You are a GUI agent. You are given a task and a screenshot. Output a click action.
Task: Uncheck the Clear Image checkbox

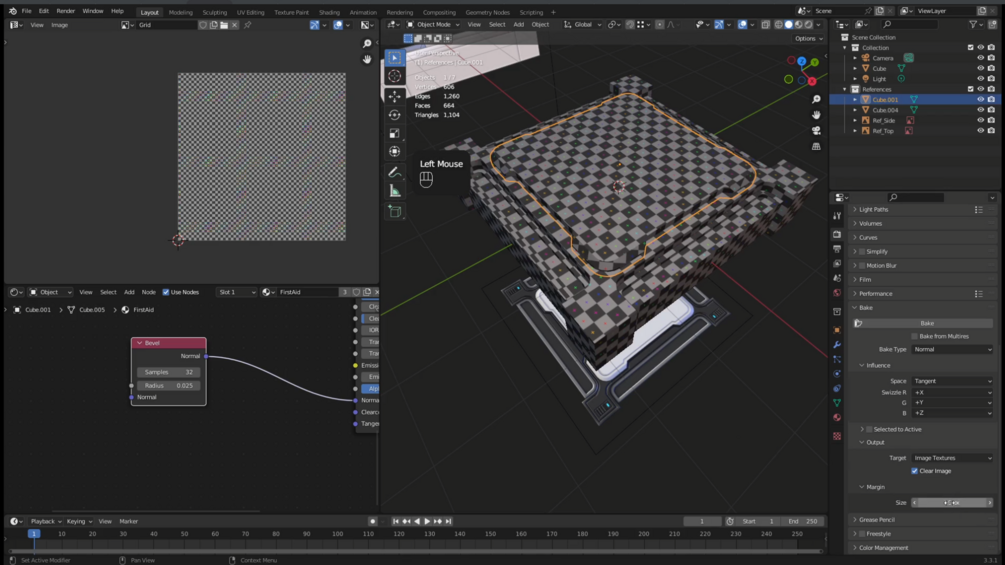pyautogui.click(x=914, y=471)
